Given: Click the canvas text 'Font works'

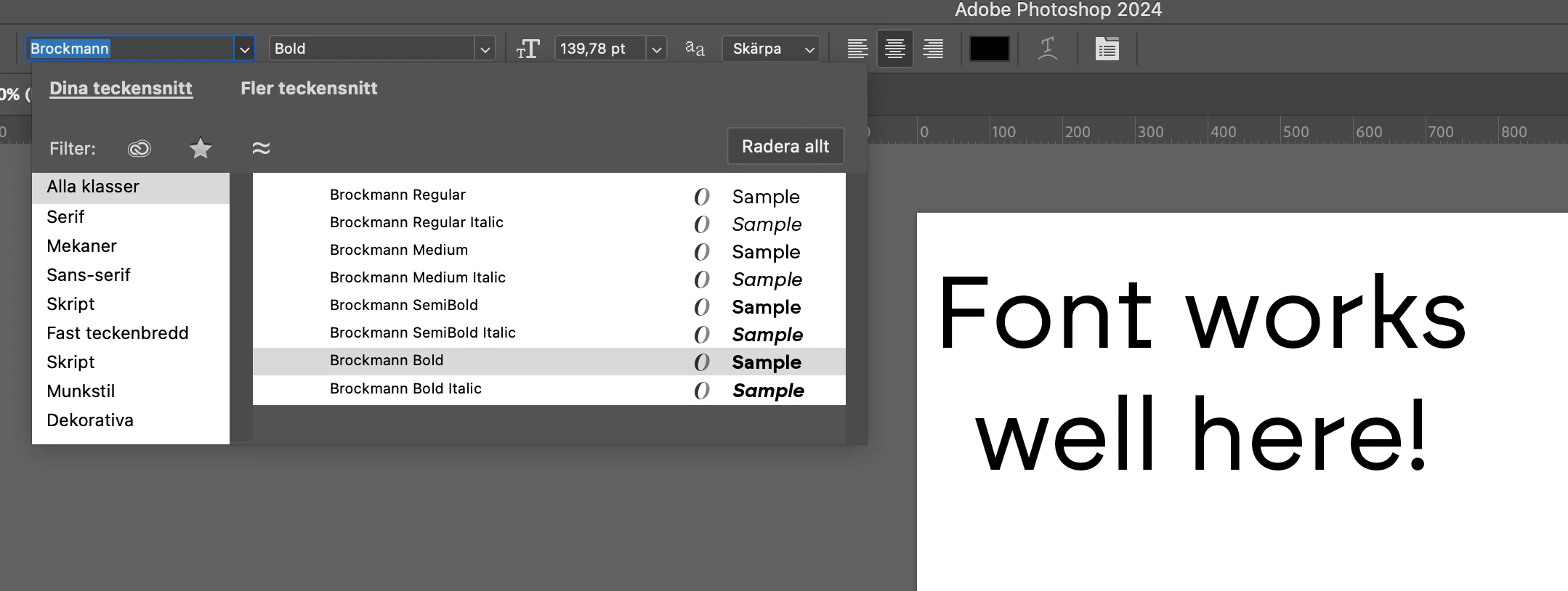Looking at the screenshot, I should pos(1202,313).
